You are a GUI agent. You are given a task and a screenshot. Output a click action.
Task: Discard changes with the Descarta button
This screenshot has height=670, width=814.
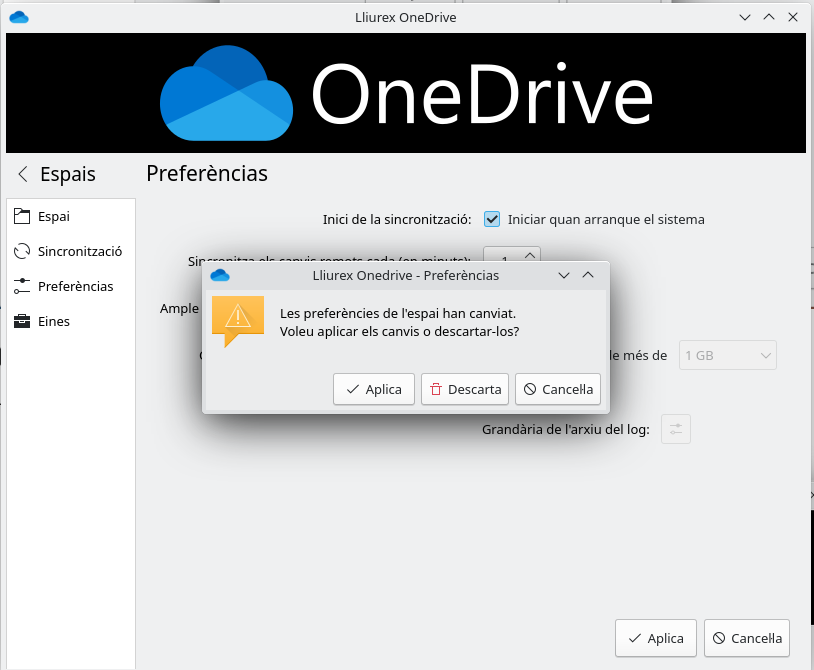click(x=465, y=389)
